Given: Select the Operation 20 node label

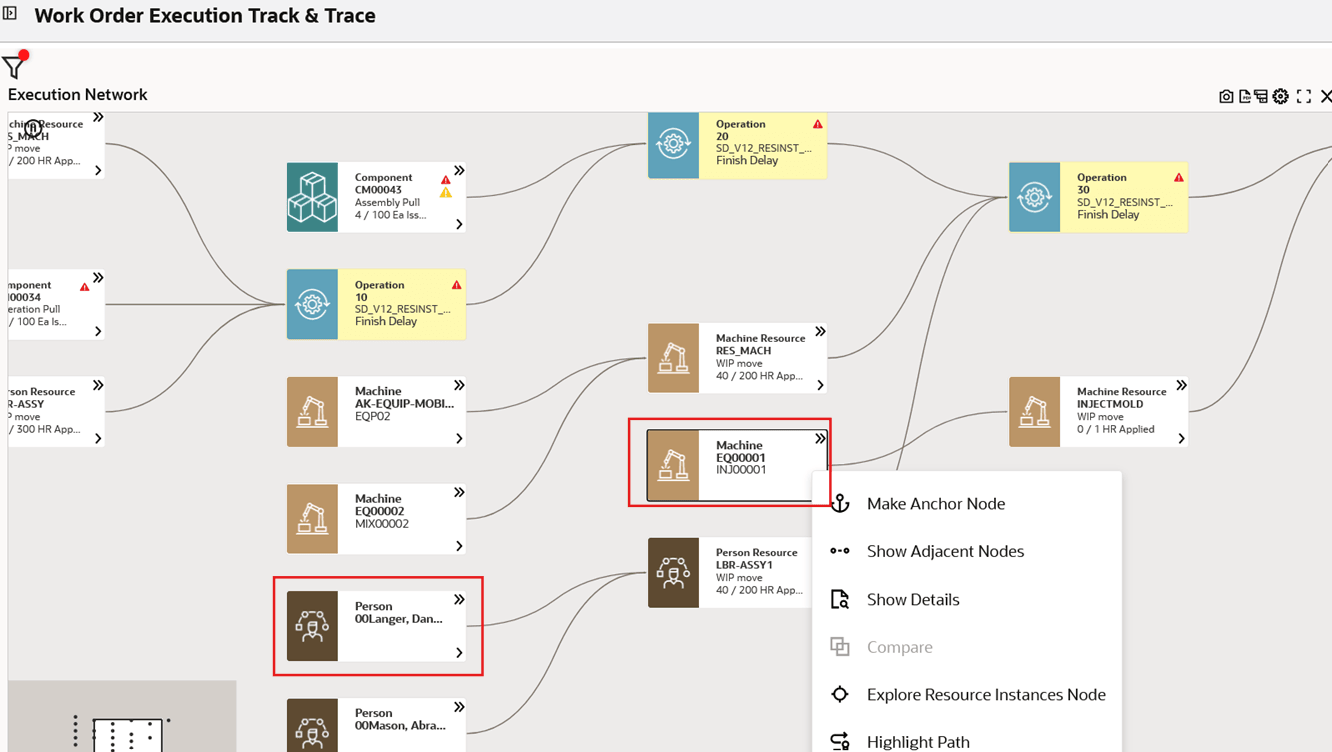Looking at the screenshot, I should click(741, 130).
